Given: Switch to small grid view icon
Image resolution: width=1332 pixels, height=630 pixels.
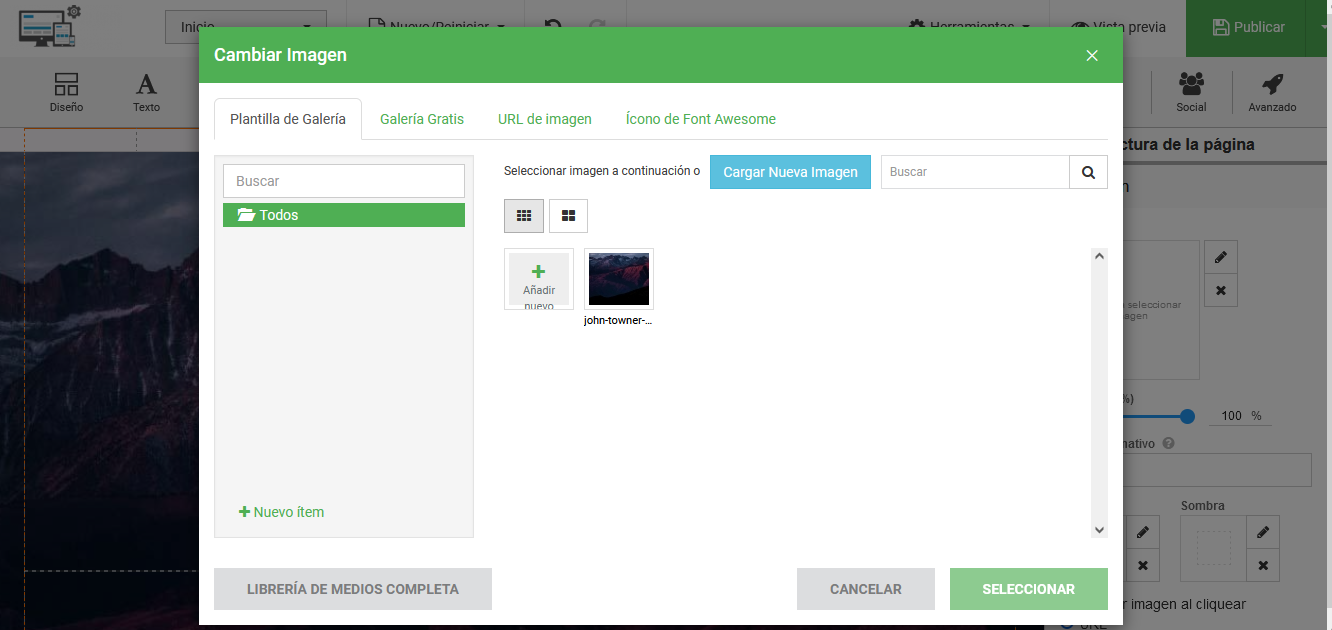Looking at the screenshot, I should tap(524, 216).
